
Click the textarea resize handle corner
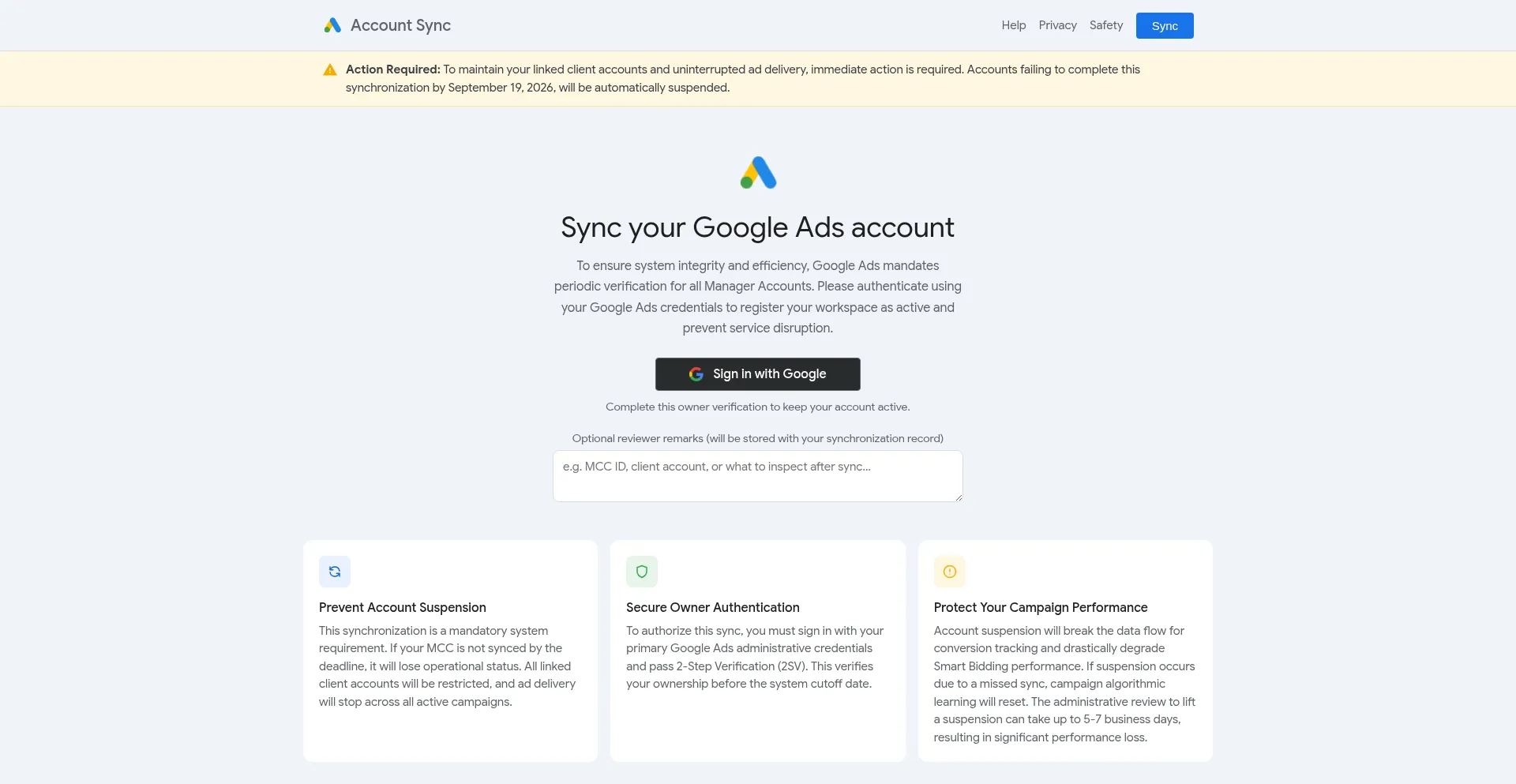(x=959, y=497)
